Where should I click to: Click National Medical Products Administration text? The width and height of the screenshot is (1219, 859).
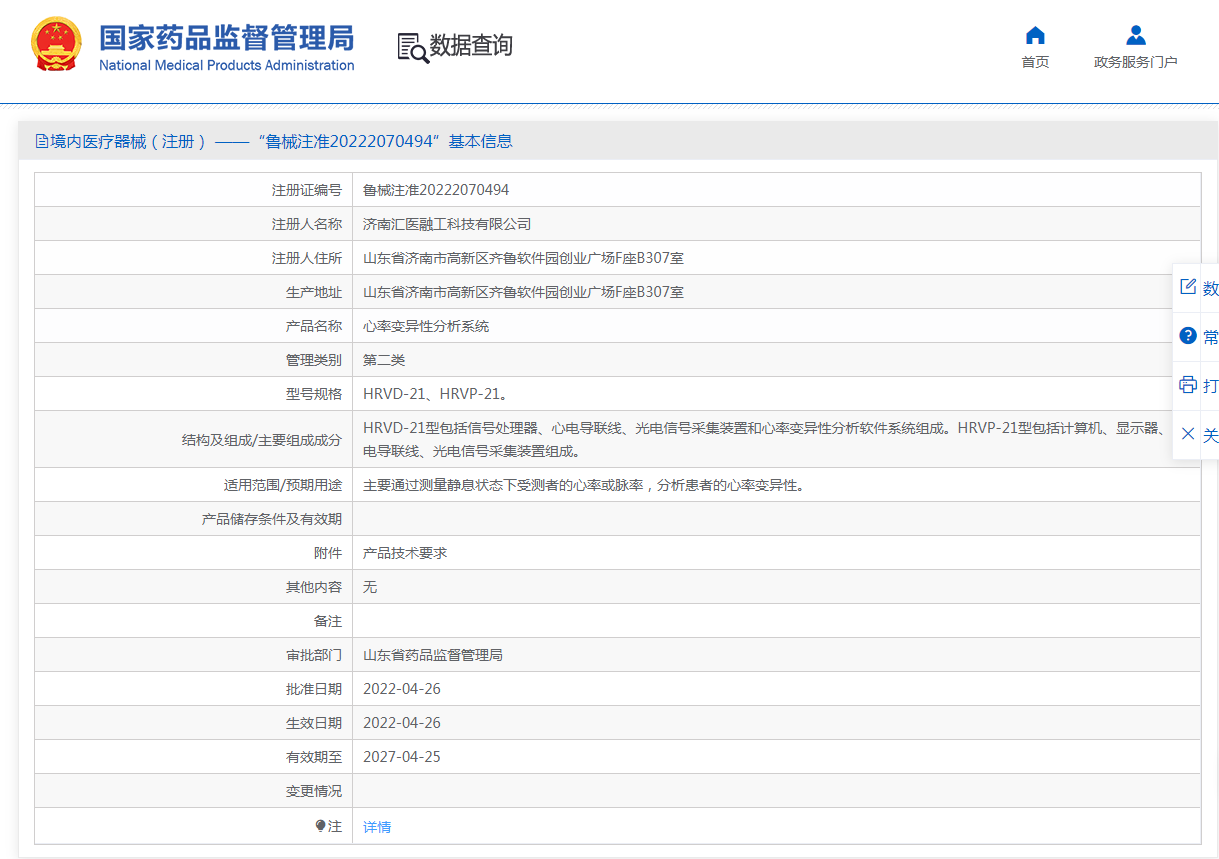click(x=227, y=66)
